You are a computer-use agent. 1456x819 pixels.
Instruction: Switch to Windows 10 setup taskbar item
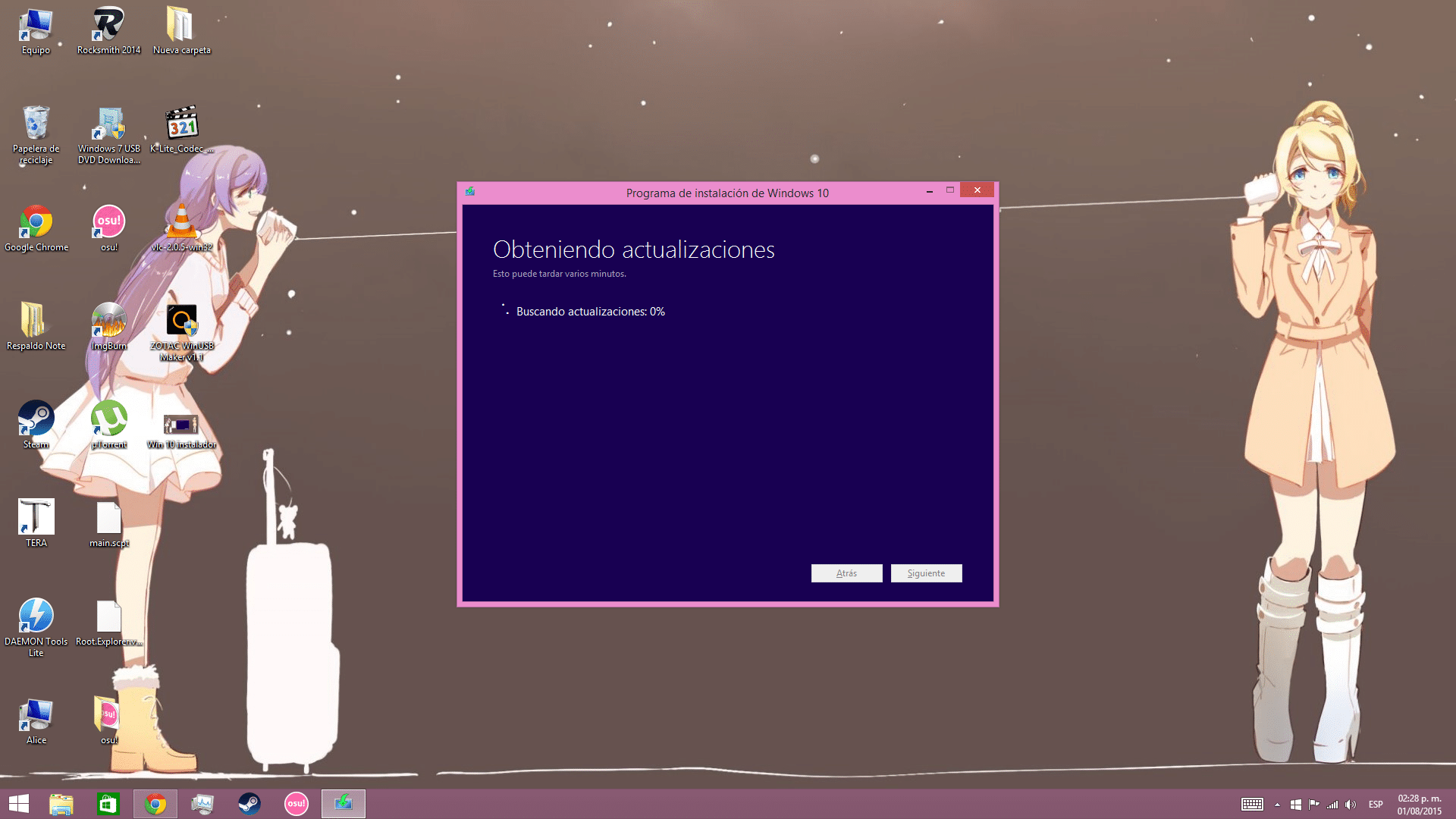coord(344,804)
